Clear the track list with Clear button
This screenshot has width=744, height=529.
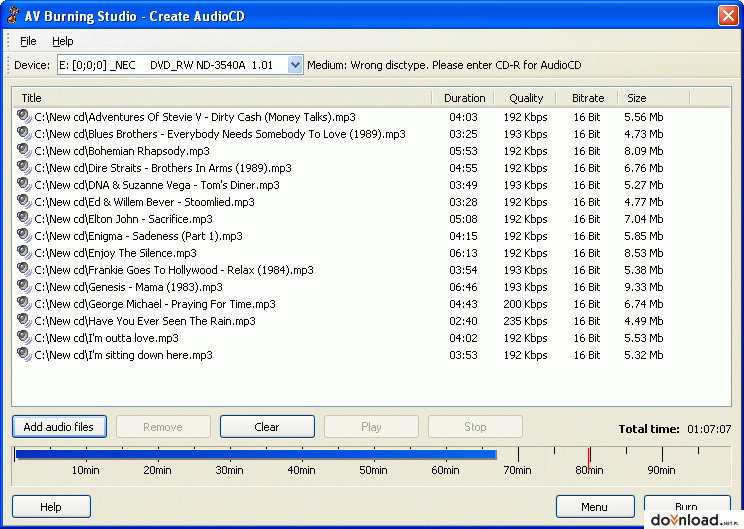(x=267, y=427)
